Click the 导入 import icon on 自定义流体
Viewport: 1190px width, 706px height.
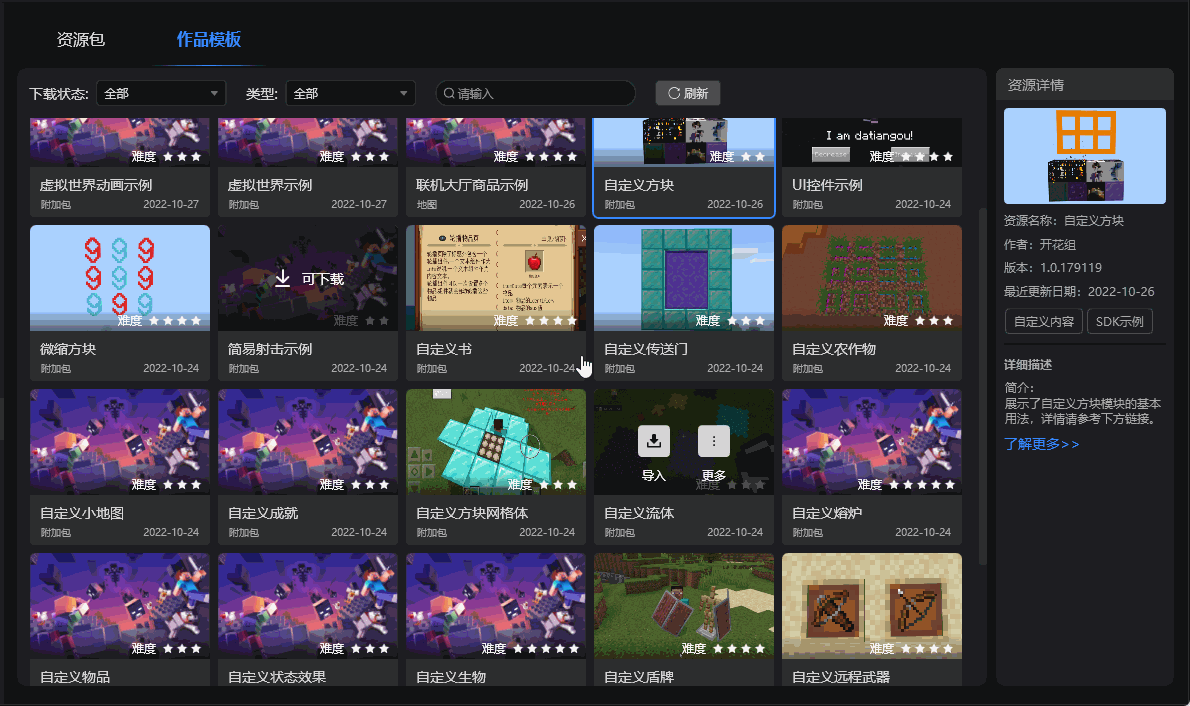(653, 441)
